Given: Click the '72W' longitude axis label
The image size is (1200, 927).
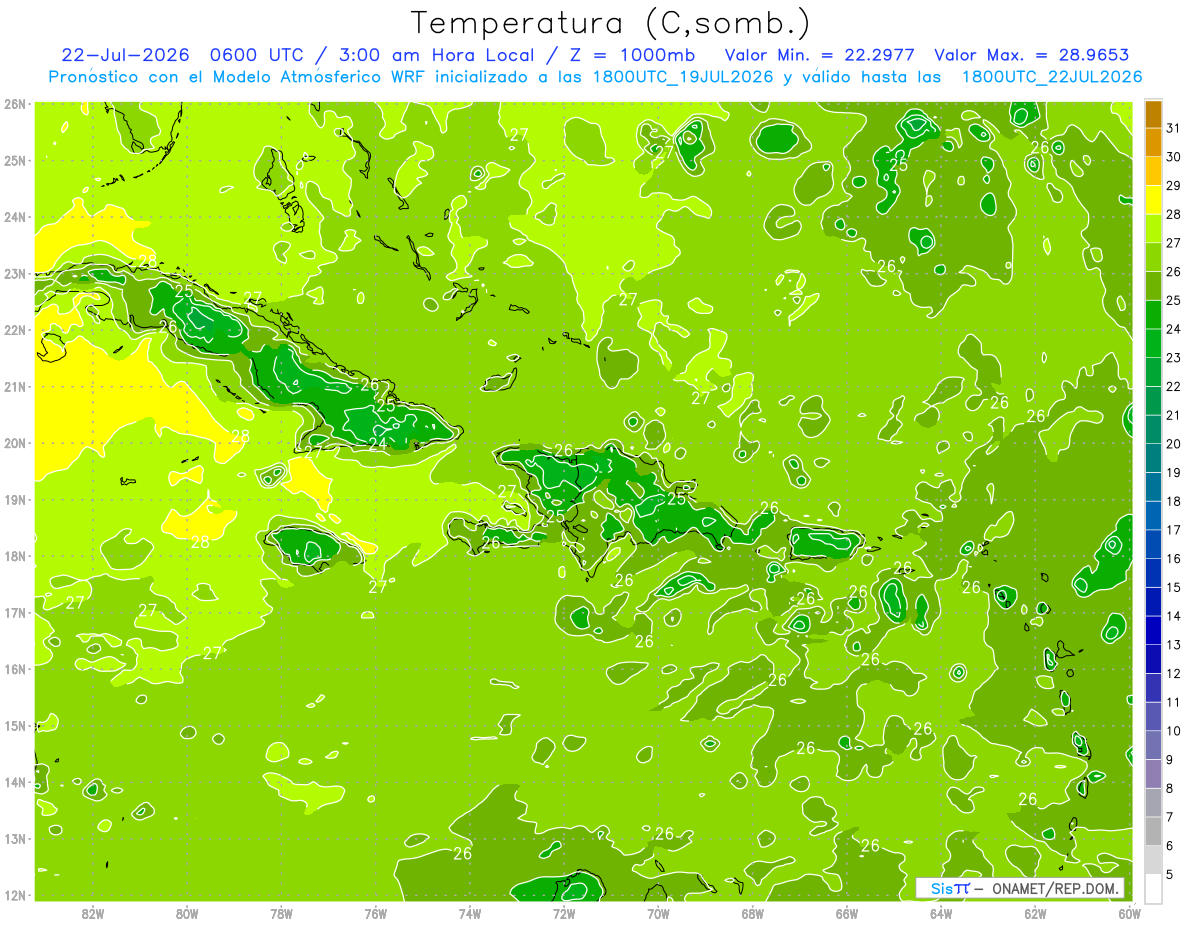Looking at the screenshot, I should coord(564,912).
